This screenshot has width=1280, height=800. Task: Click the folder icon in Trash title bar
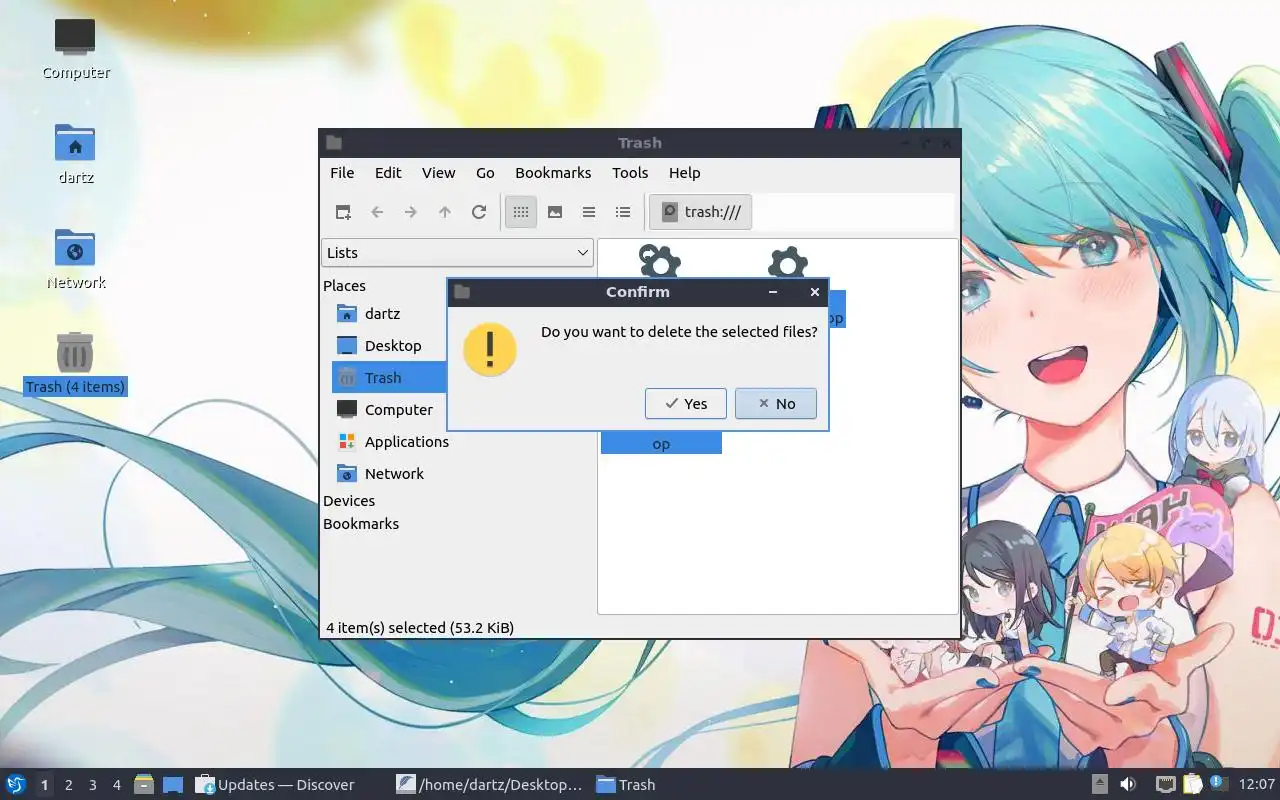pos(334,143)
